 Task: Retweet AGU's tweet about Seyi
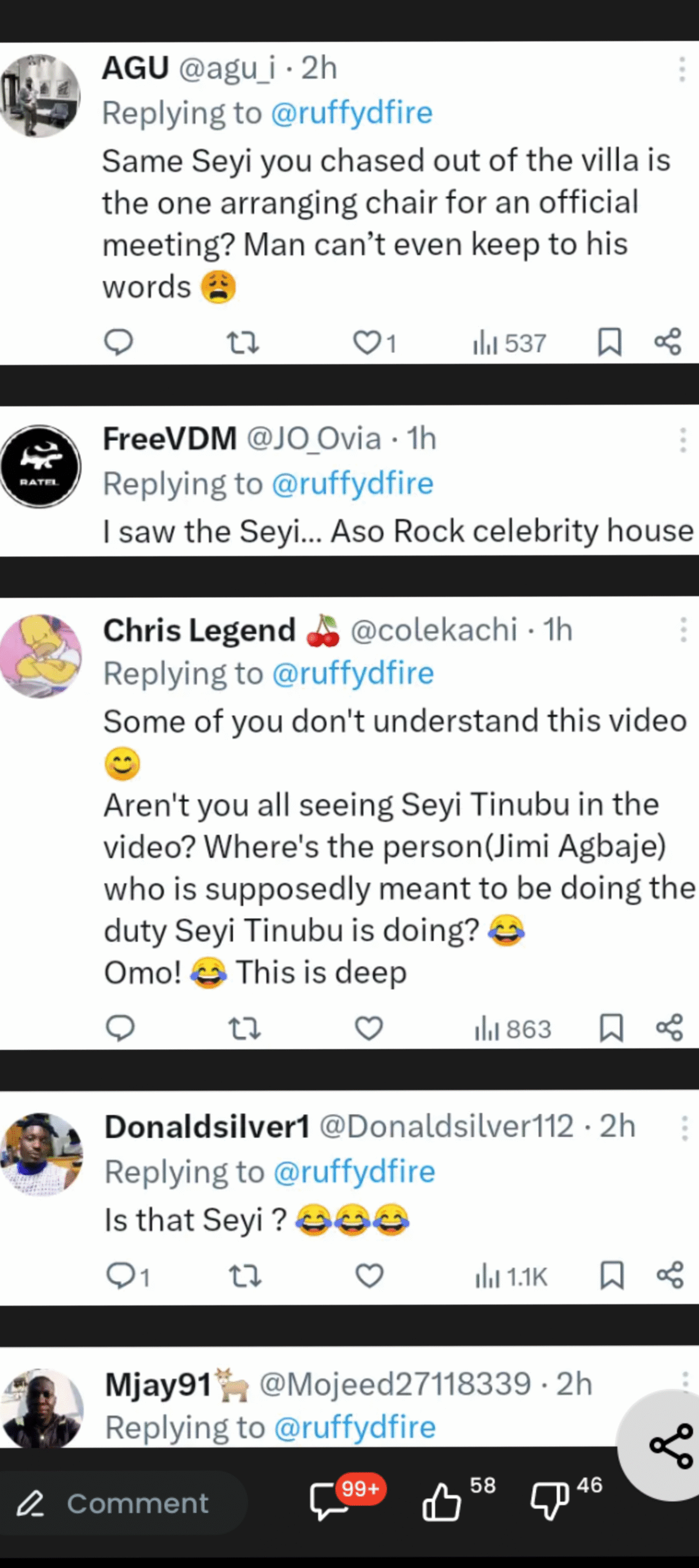click(x=243, y=342)
